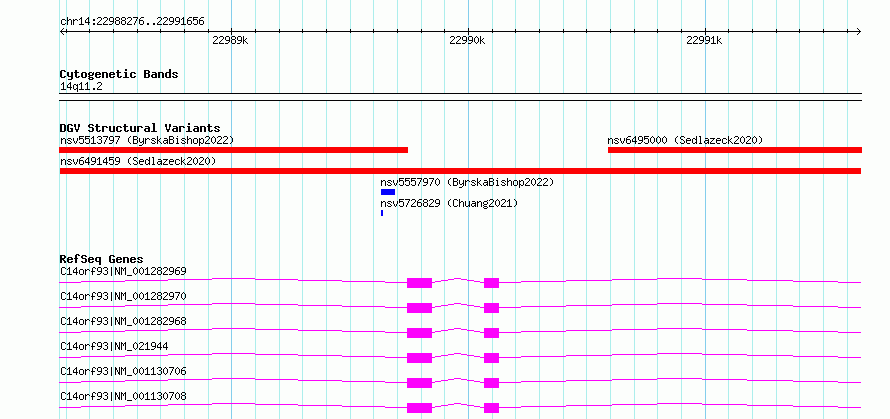The height and width of the screenshot is (419, 890).
Task: Click the chr14:22988276..22991656 coordinate label
Action: click(132, 22)
